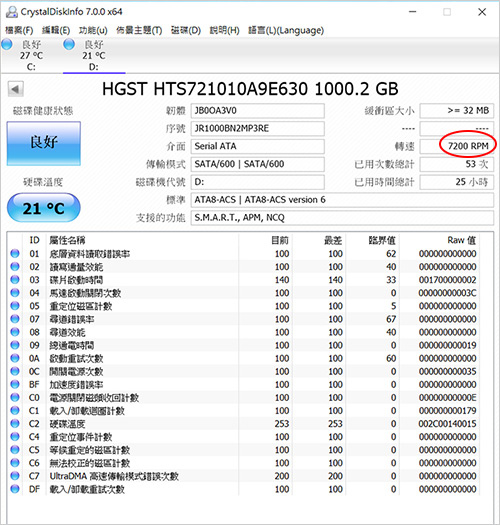Click the disk title HGST HTS721010A9E630 1000.2 GB

pos(250,89)
